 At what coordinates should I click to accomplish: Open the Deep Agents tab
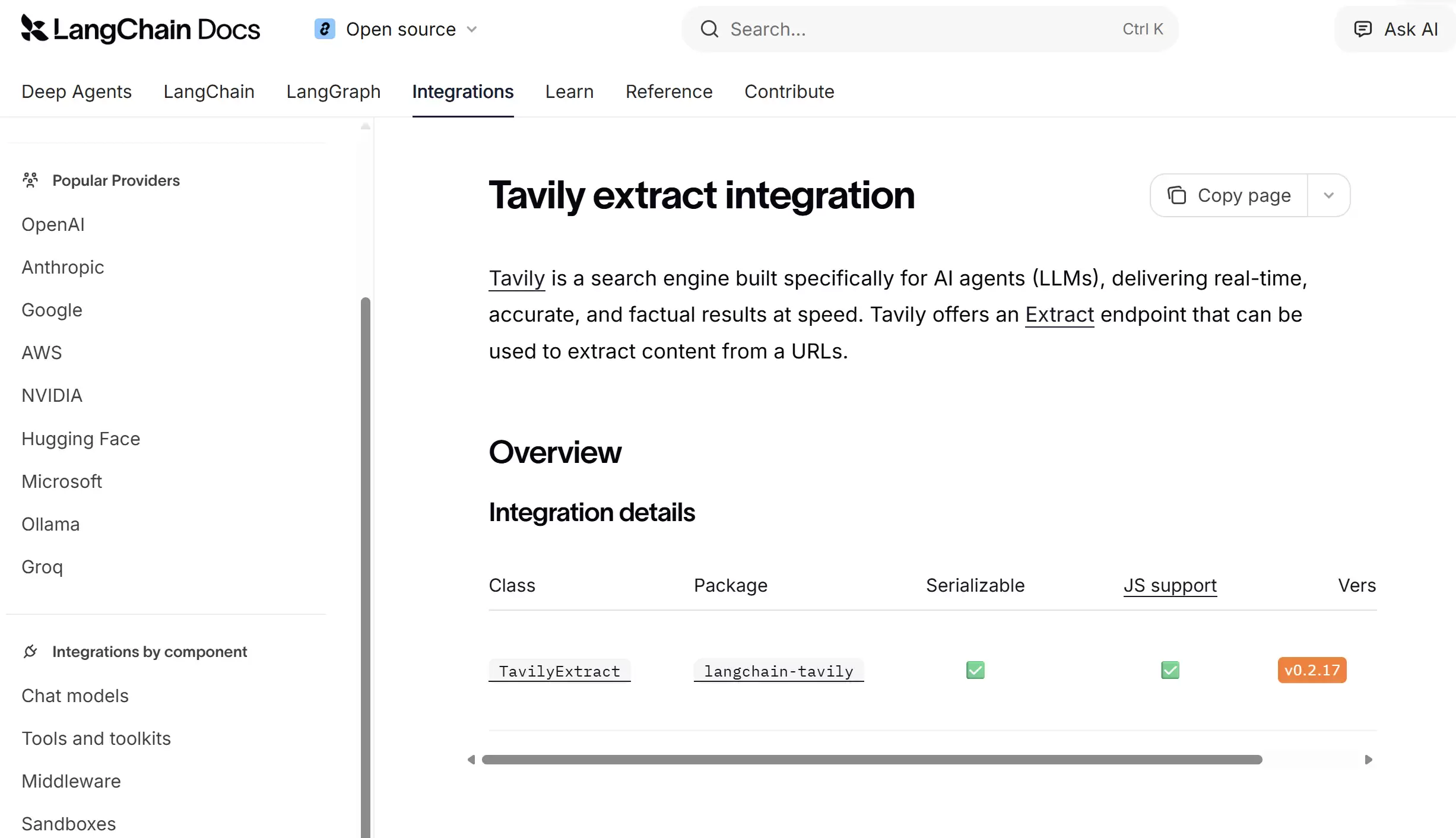coord(77,91)
